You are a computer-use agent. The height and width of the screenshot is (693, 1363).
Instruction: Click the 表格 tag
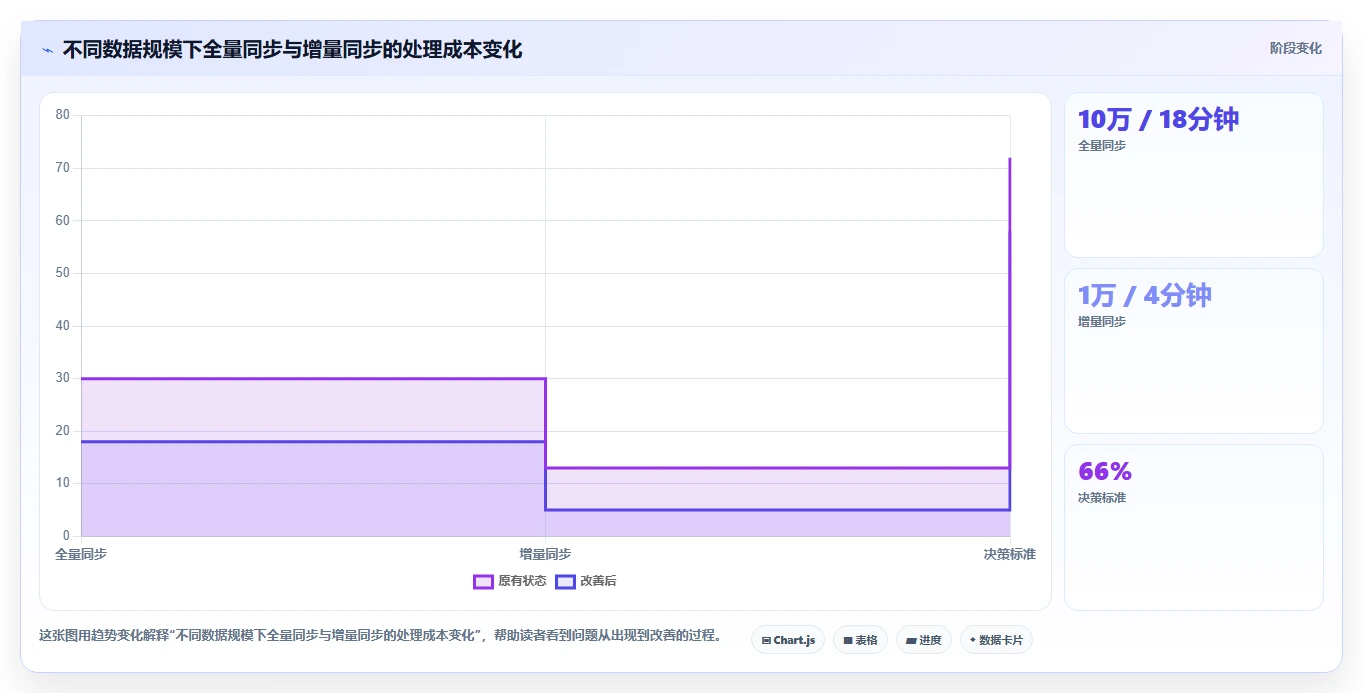860,640
